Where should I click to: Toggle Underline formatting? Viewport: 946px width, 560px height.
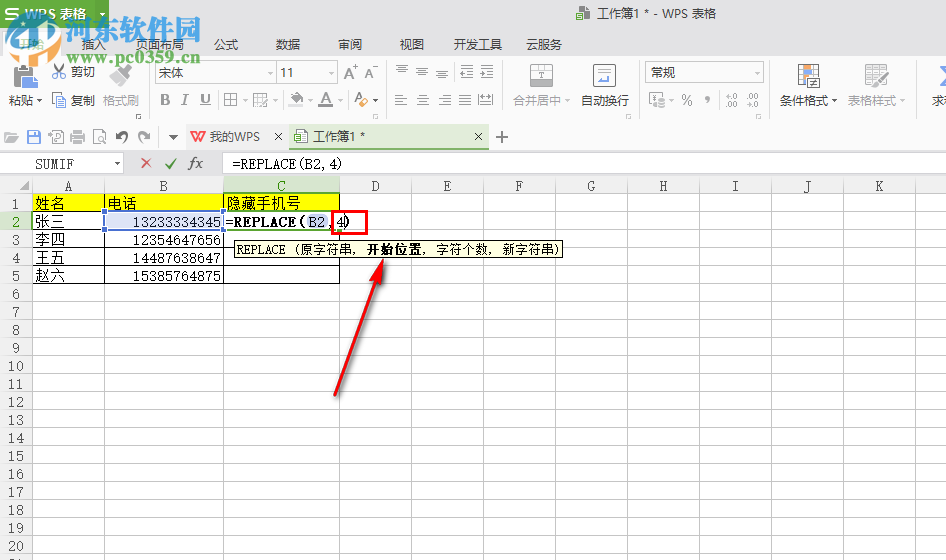[x=205, y=100]
